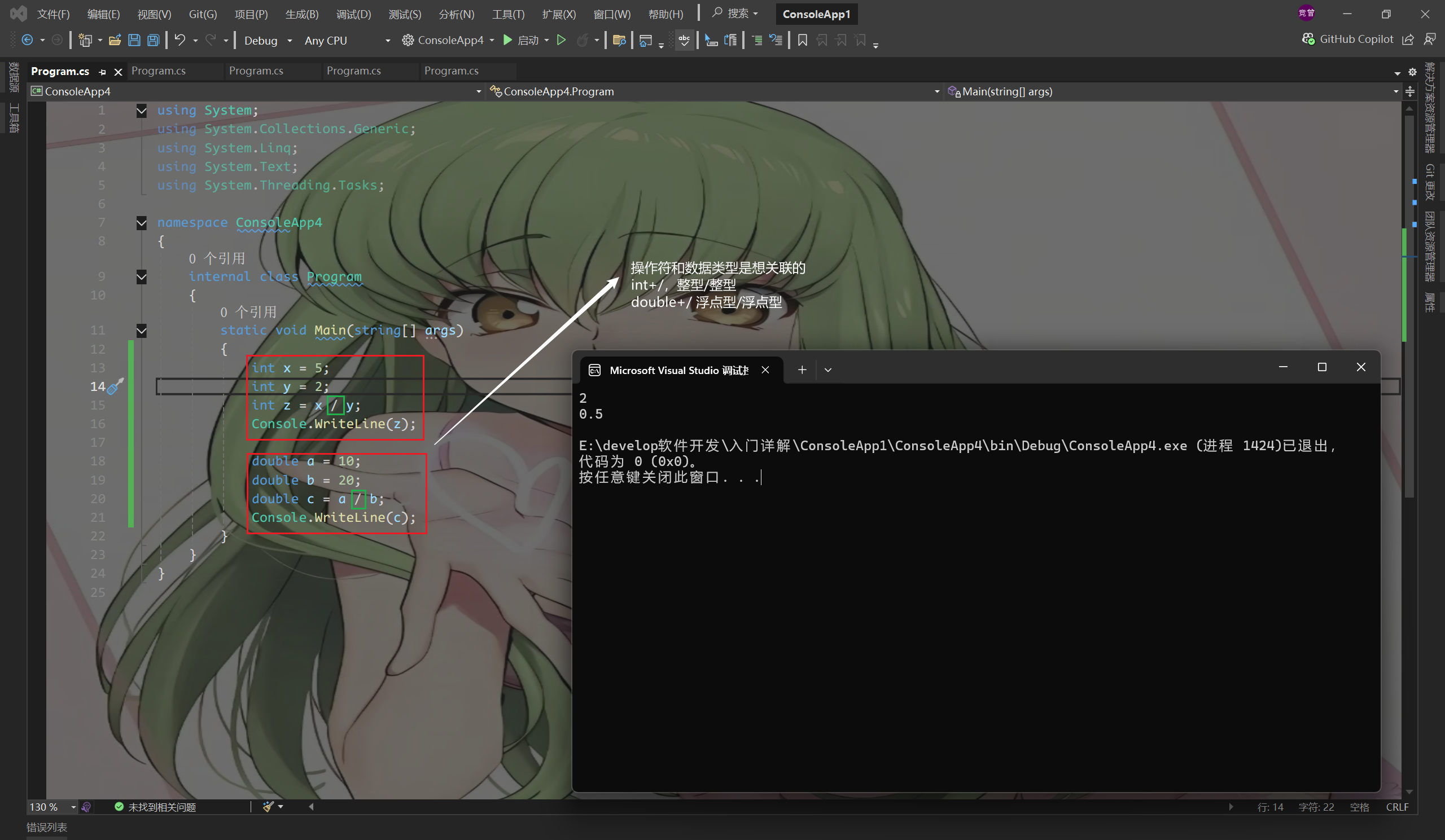Screen dimensions: 1445x840
Task: Open the 工具箱 toolbox side tab
Action: pyautogui.click(x=14, y=117)
